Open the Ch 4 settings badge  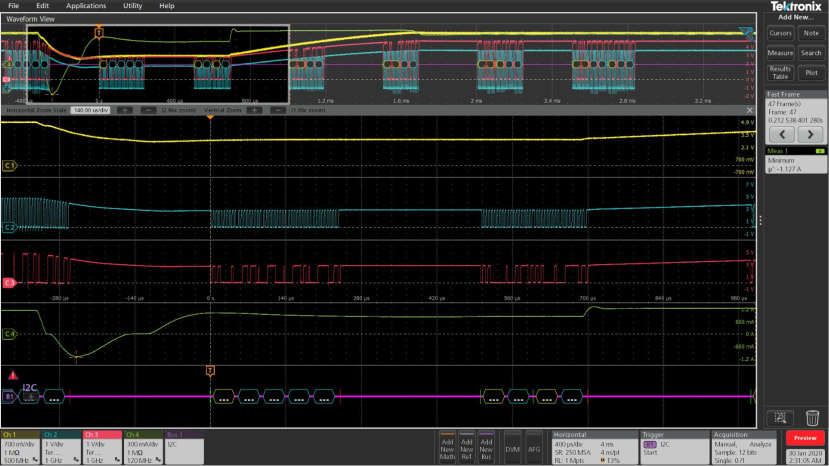143,447
